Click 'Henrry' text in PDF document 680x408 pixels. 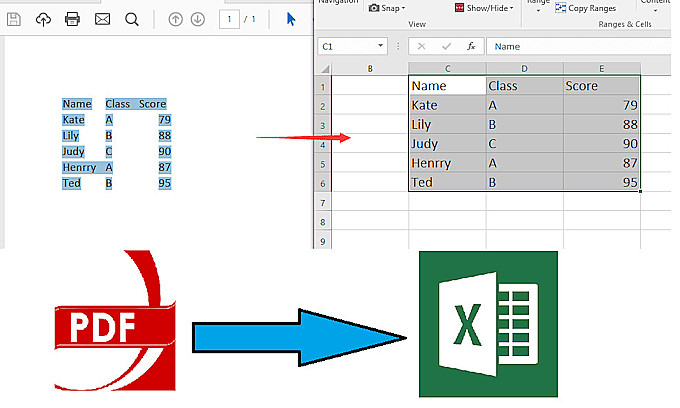79,167
